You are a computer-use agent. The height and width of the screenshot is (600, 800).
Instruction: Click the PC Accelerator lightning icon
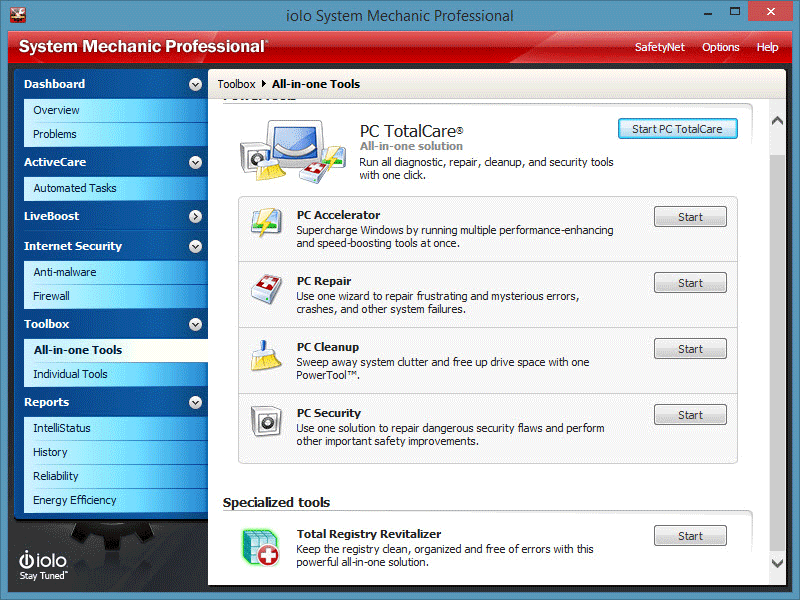point(266,222)
